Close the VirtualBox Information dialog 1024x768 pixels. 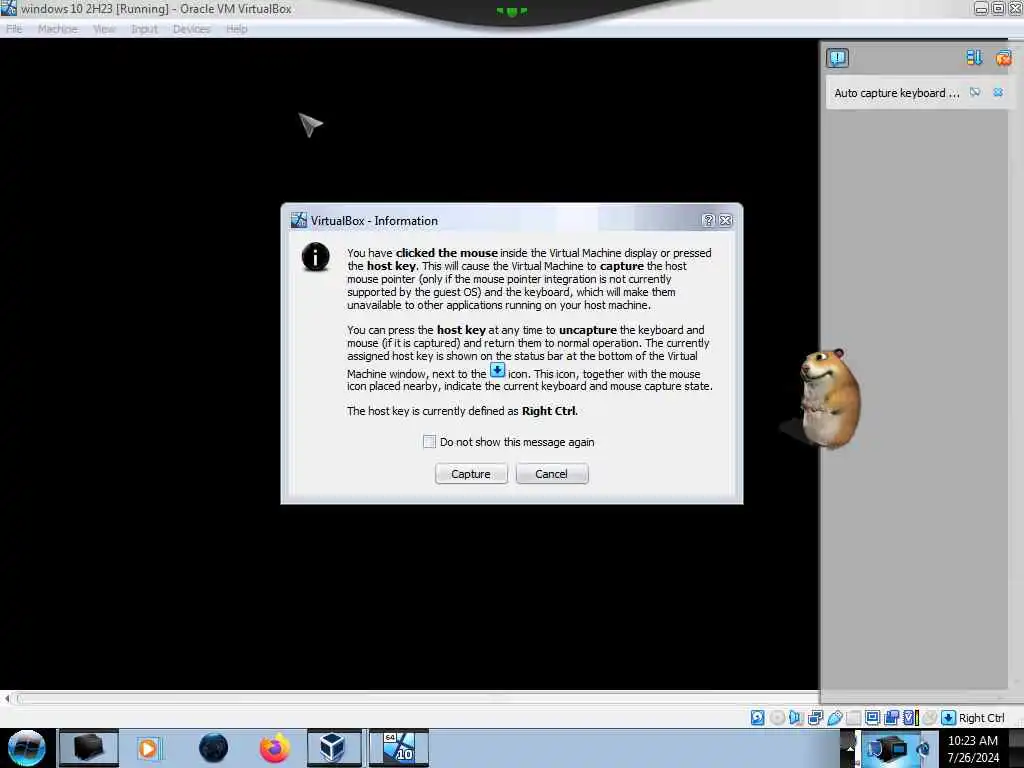(726, 220)
